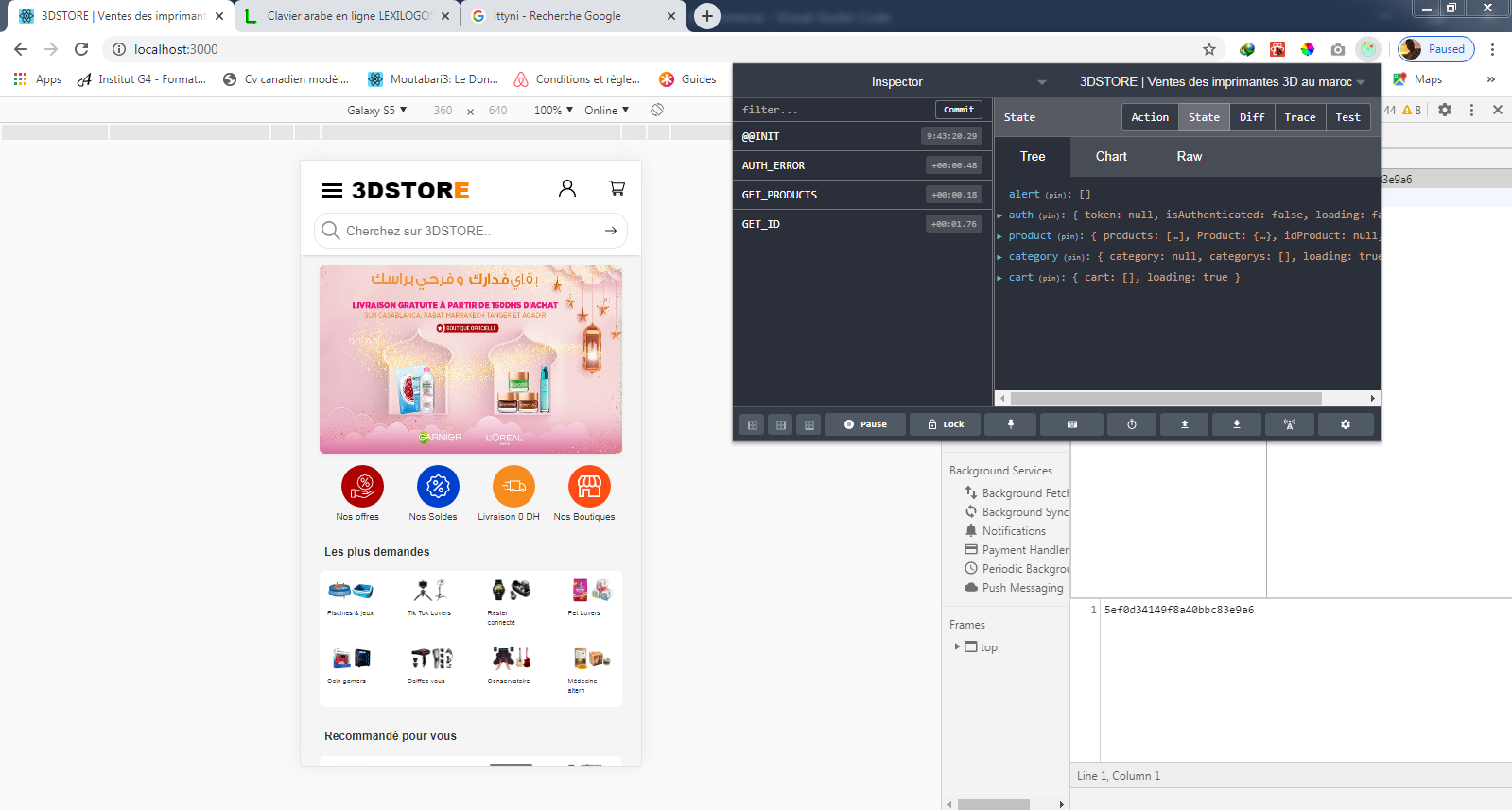
Task: Click the Commit button
Action: click(958, 110)
